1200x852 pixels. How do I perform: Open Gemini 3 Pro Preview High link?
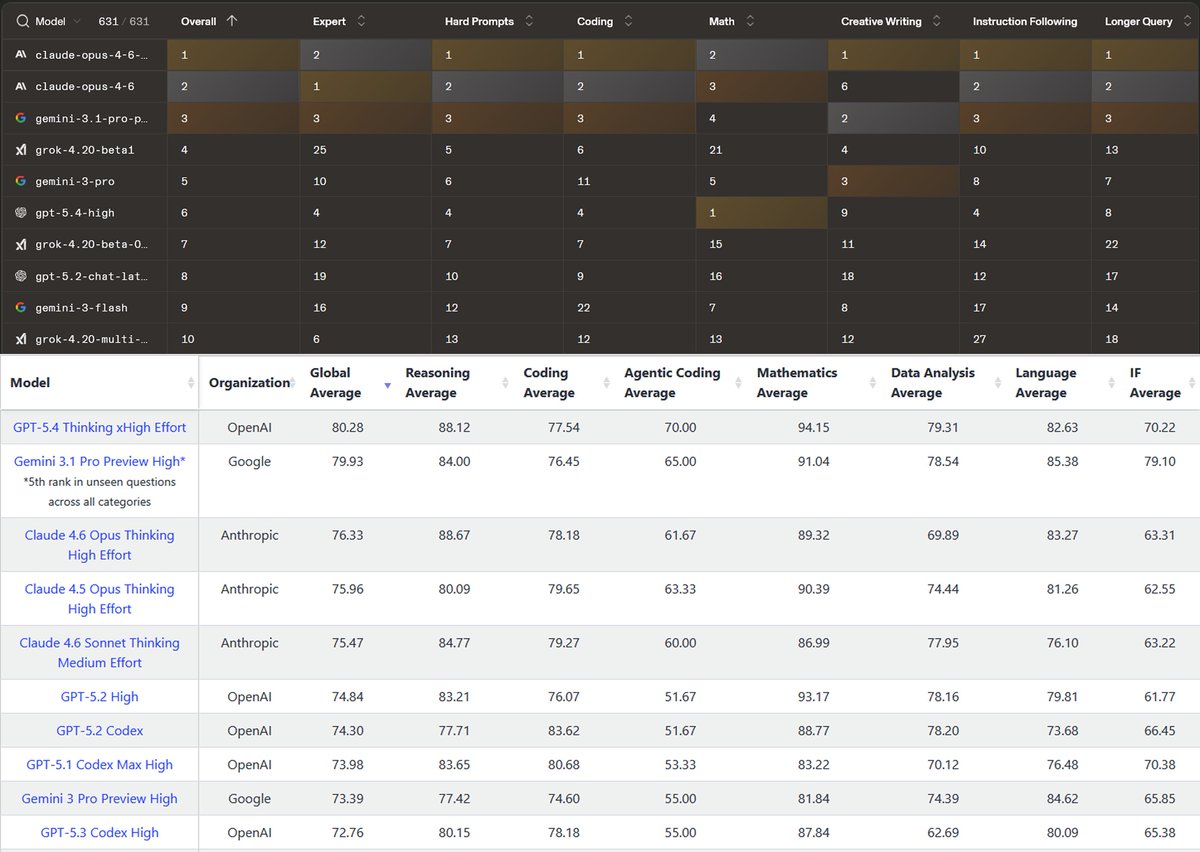click(x=100, y=799)
